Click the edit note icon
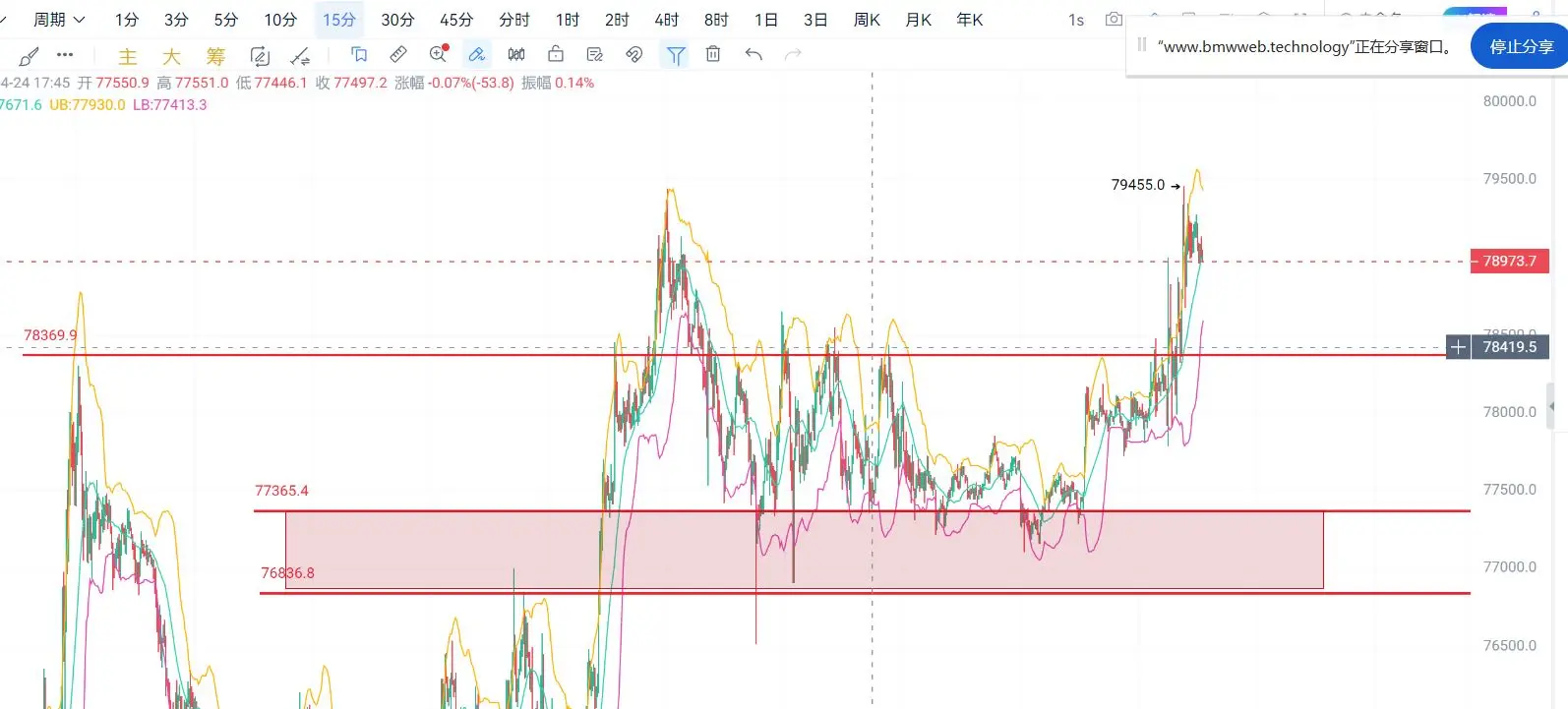 coord(595,55)
